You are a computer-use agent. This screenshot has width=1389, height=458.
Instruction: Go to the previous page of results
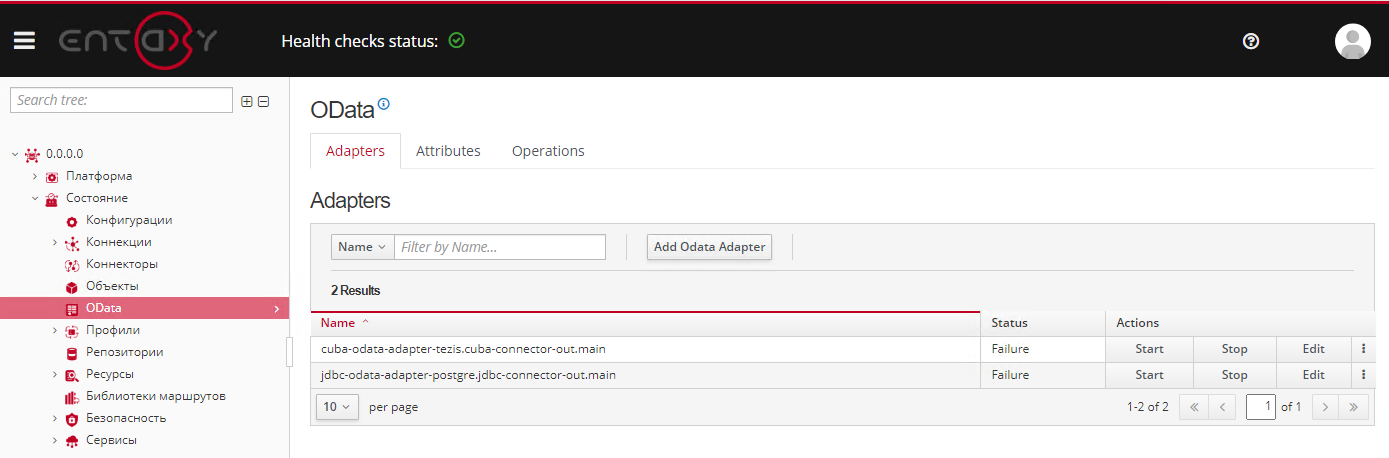click(x=1222, y=407)
